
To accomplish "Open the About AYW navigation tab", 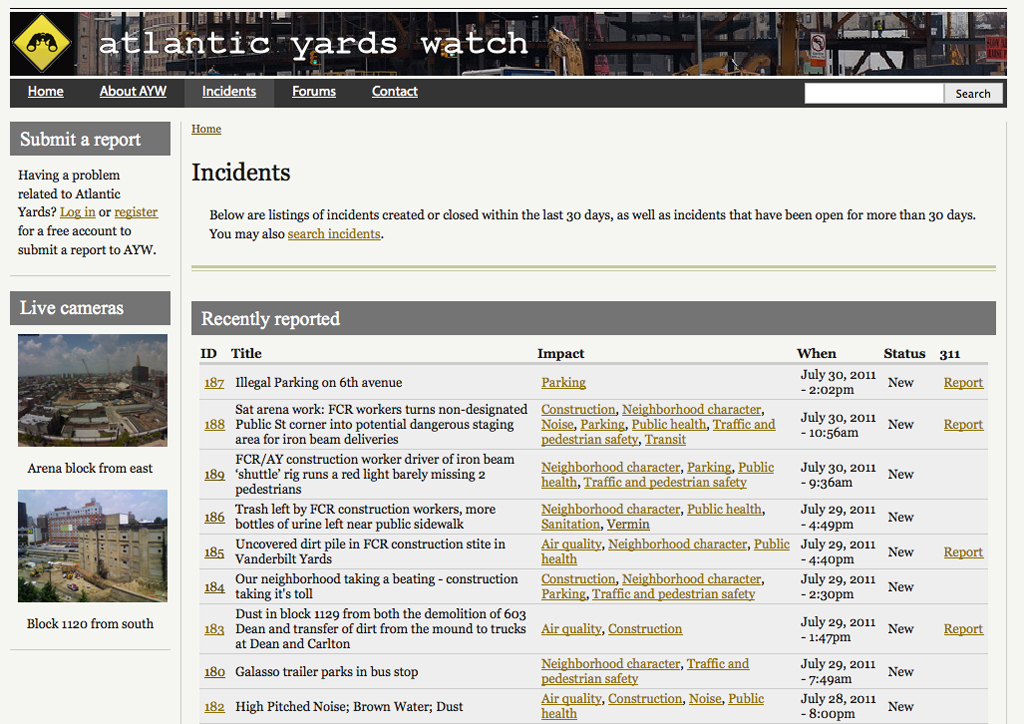I will tap(133, 91).
